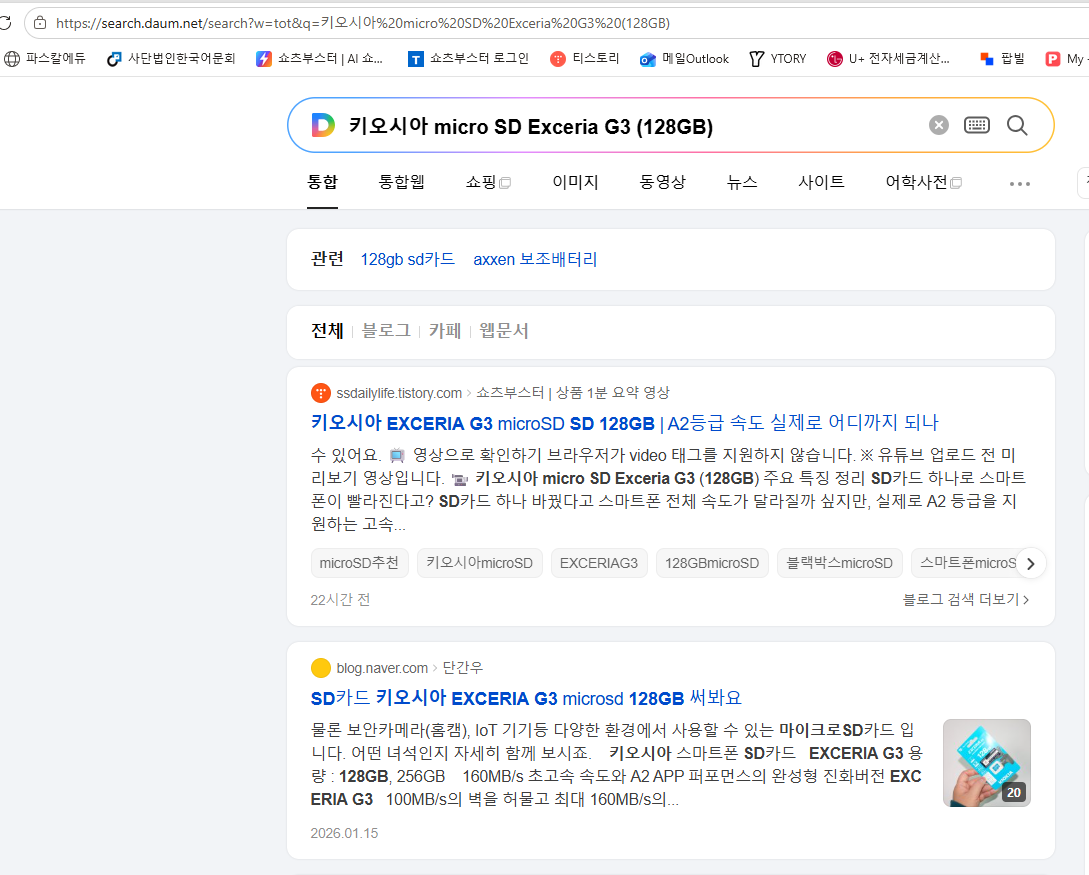Switch to 이미지 tab
This screenshot has height=875, width=1089.
pyautogui.click(x=575, y=182)
